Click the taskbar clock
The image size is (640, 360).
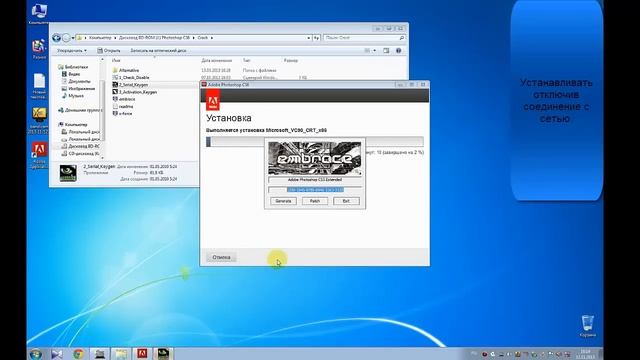pos(585,353)
